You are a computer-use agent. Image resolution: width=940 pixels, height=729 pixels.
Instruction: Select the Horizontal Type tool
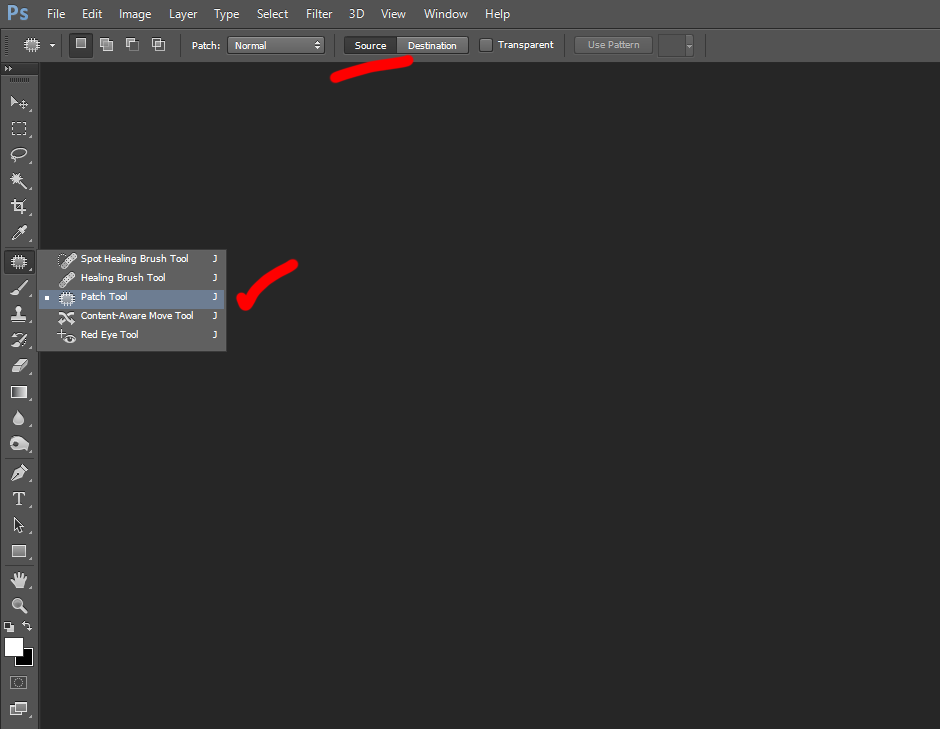tap(19, 499)
